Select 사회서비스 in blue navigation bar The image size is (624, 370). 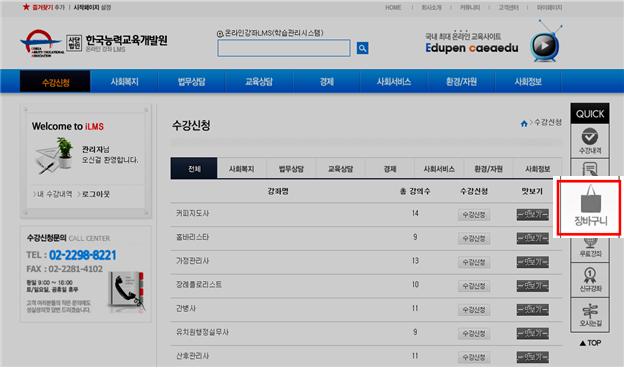(x=394, y=82)
